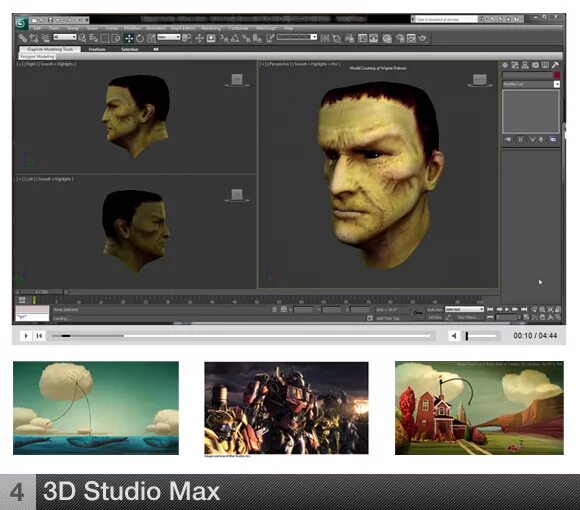This screenshot has width=580, height=510.
Task: Open the Named Selection Sets dropdown
Action: (297, 37)
